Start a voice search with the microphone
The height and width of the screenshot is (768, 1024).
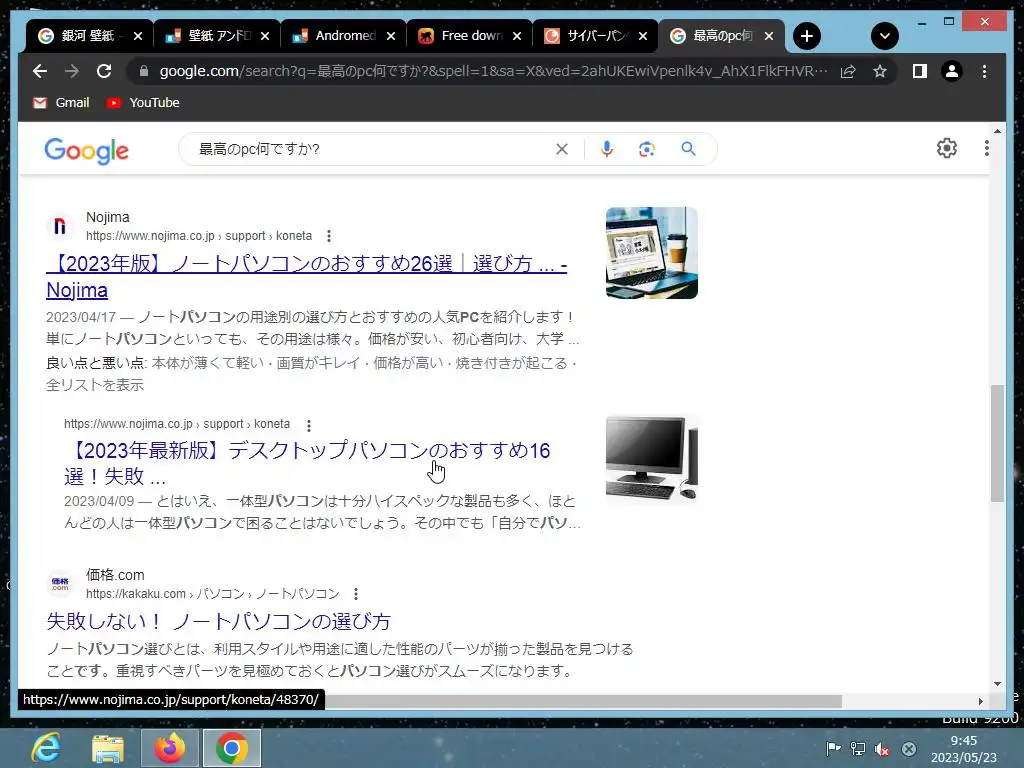pyautogui.click(x=607, y=149)
